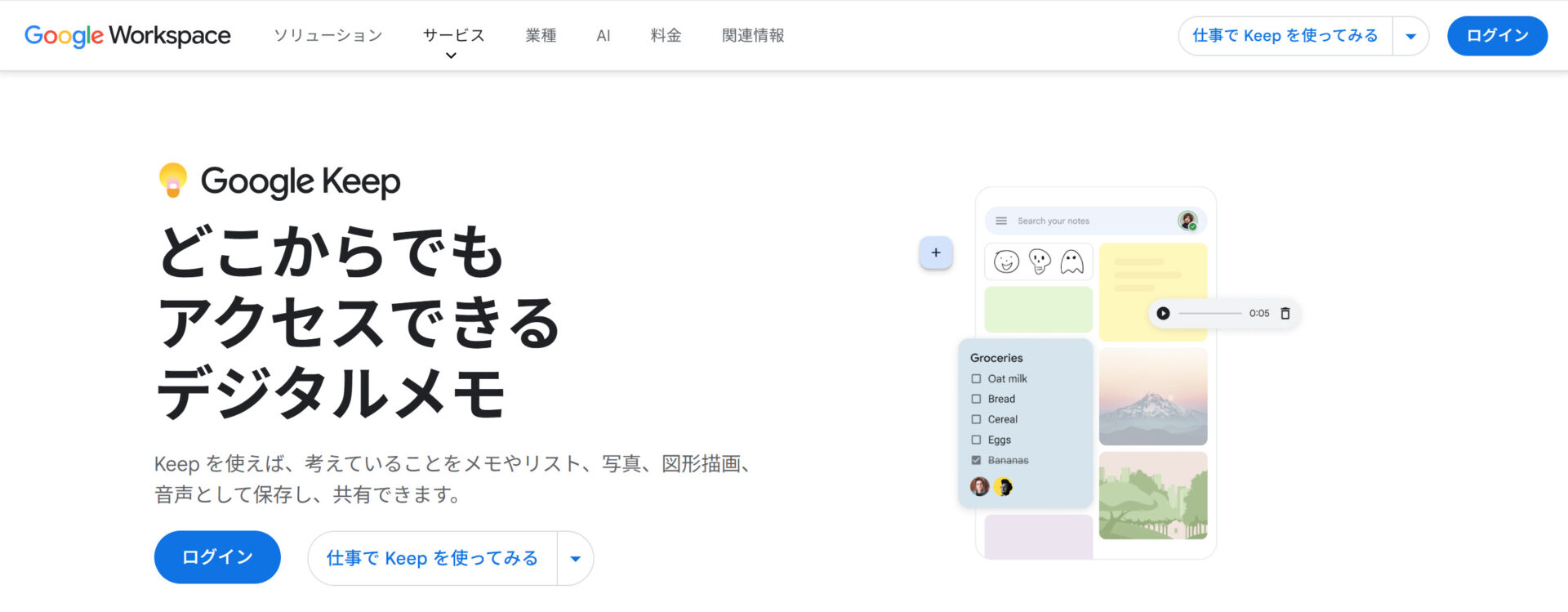Click the green note card
Viewport: 1568px width, 612px height.
1039,309
